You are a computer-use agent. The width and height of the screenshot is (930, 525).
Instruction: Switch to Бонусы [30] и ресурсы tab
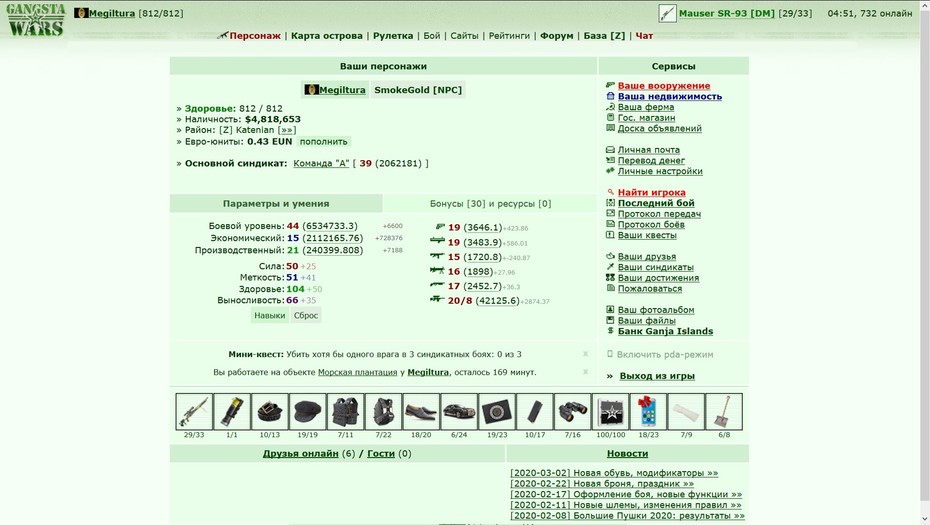tap(491, 203)
